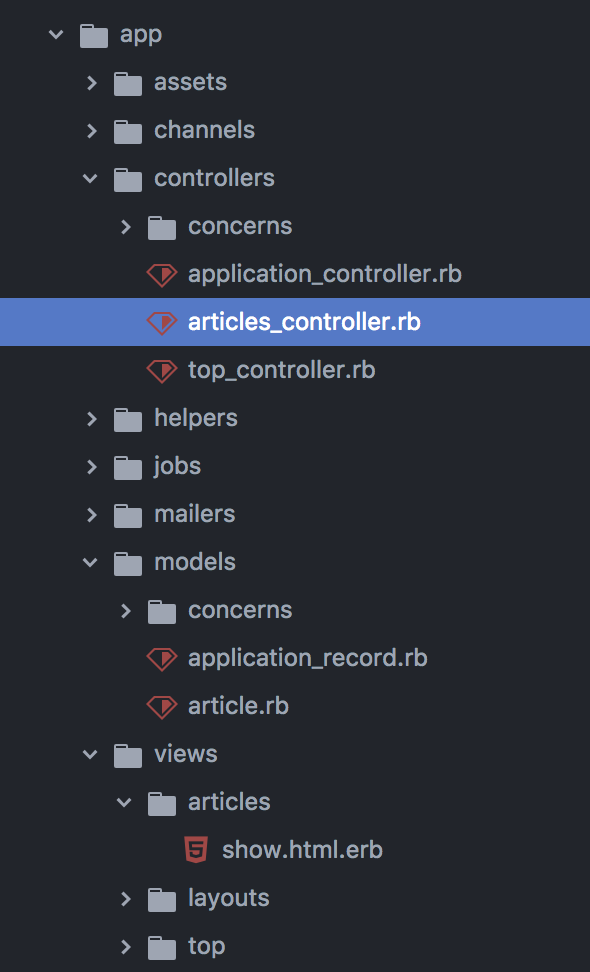The height and width of the screenshot is (972, 590).
Task: Click the Ruby icon beside application_controller.rb
Action: [x=162, y=274]
